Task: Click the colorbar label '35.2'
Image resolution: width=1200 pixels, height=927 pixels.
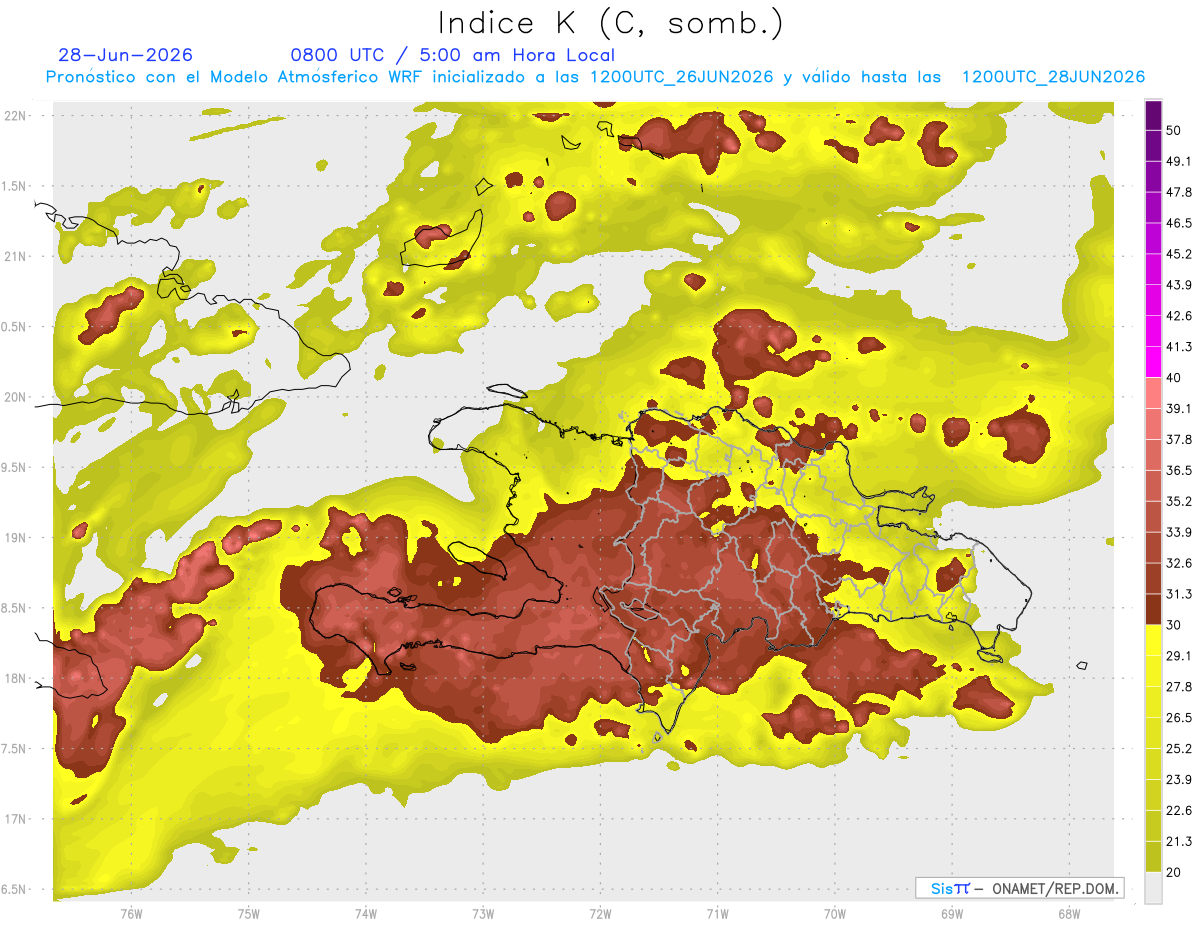Action: 1179,501
